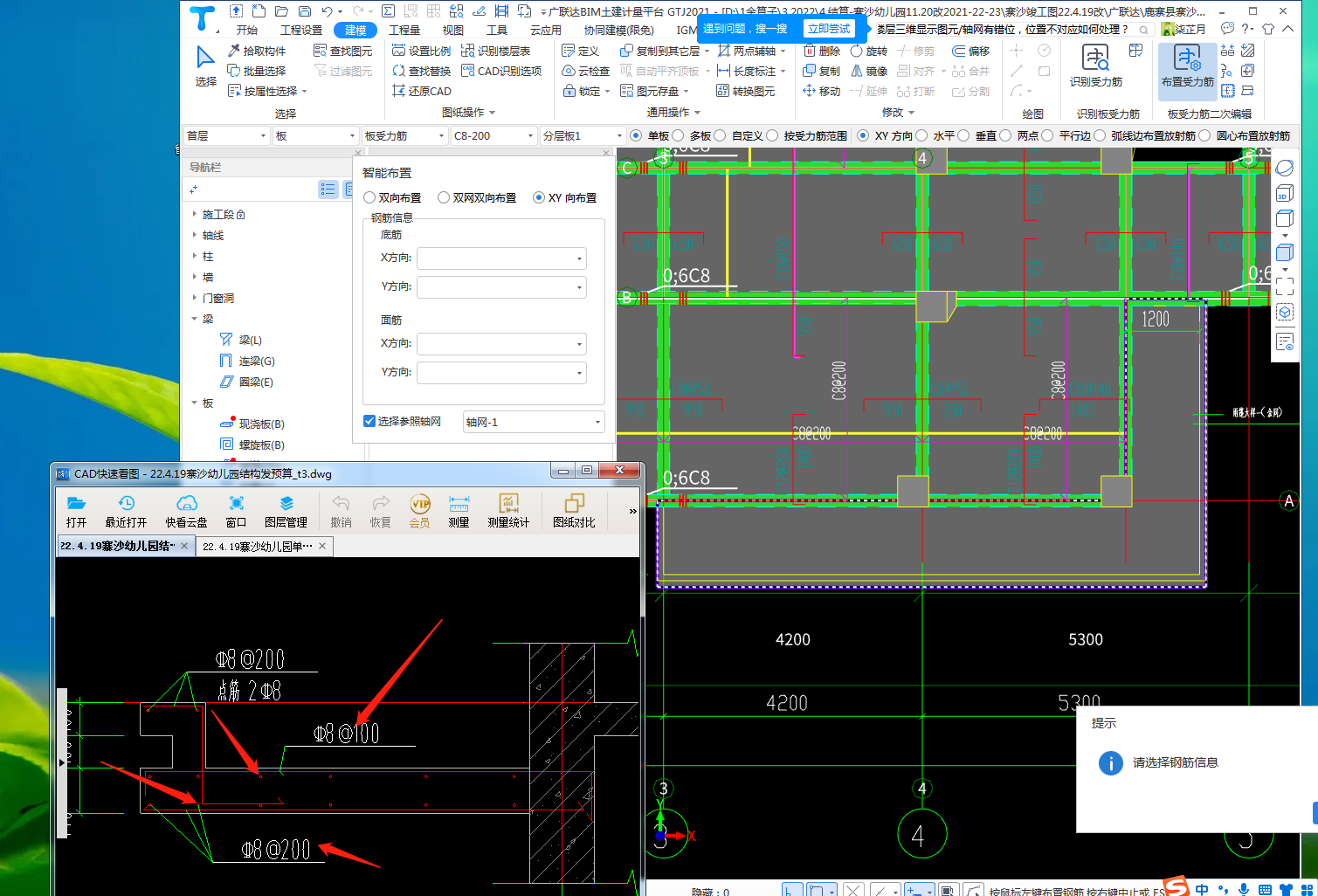Viewport: 1318px width, 896px height.
Task: Select 水平 horizontal radio button
Action: 921,135
